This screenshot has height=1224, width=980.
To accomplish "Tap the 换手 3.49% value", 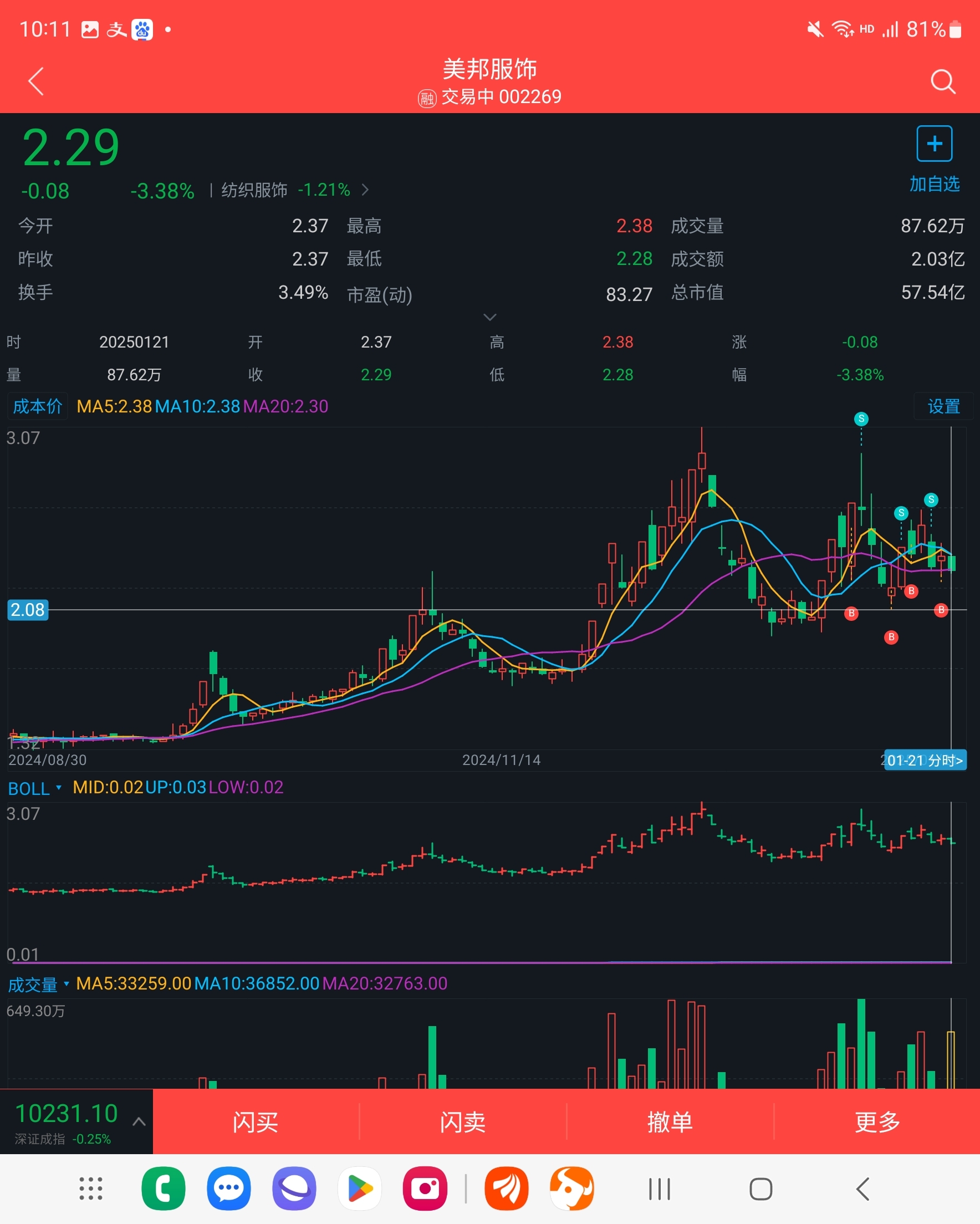I will (x=303, y=292).
